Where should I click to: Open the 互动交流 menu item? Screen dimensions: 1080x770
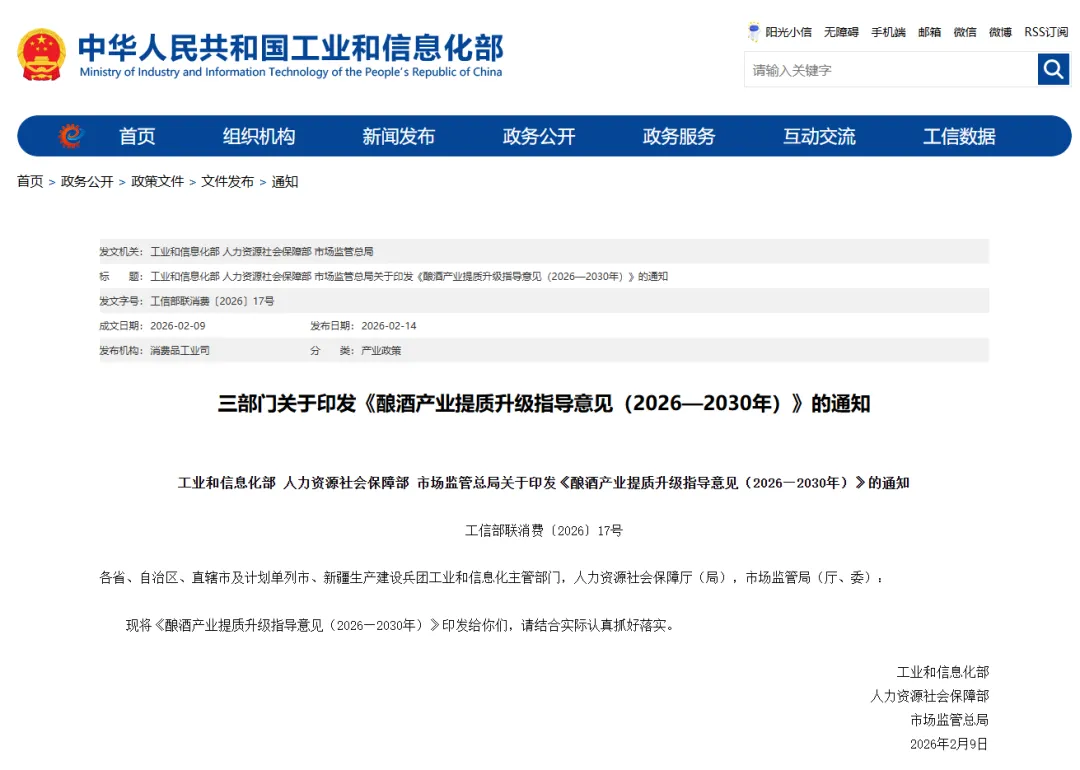pyautogui.click(x=819, y=136)
